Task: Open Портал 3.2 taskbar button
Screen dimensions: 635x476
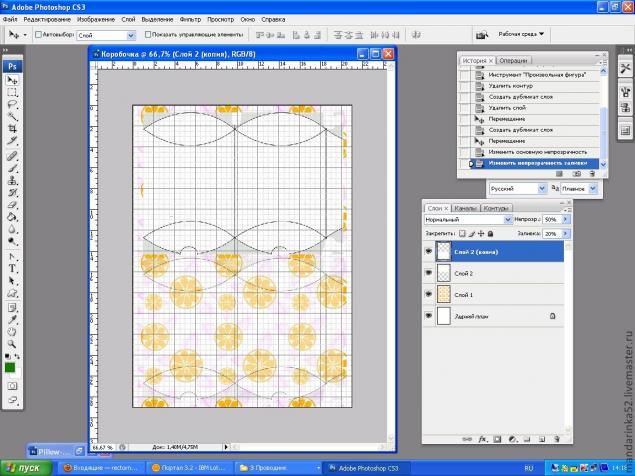Action: pos(190,468)
